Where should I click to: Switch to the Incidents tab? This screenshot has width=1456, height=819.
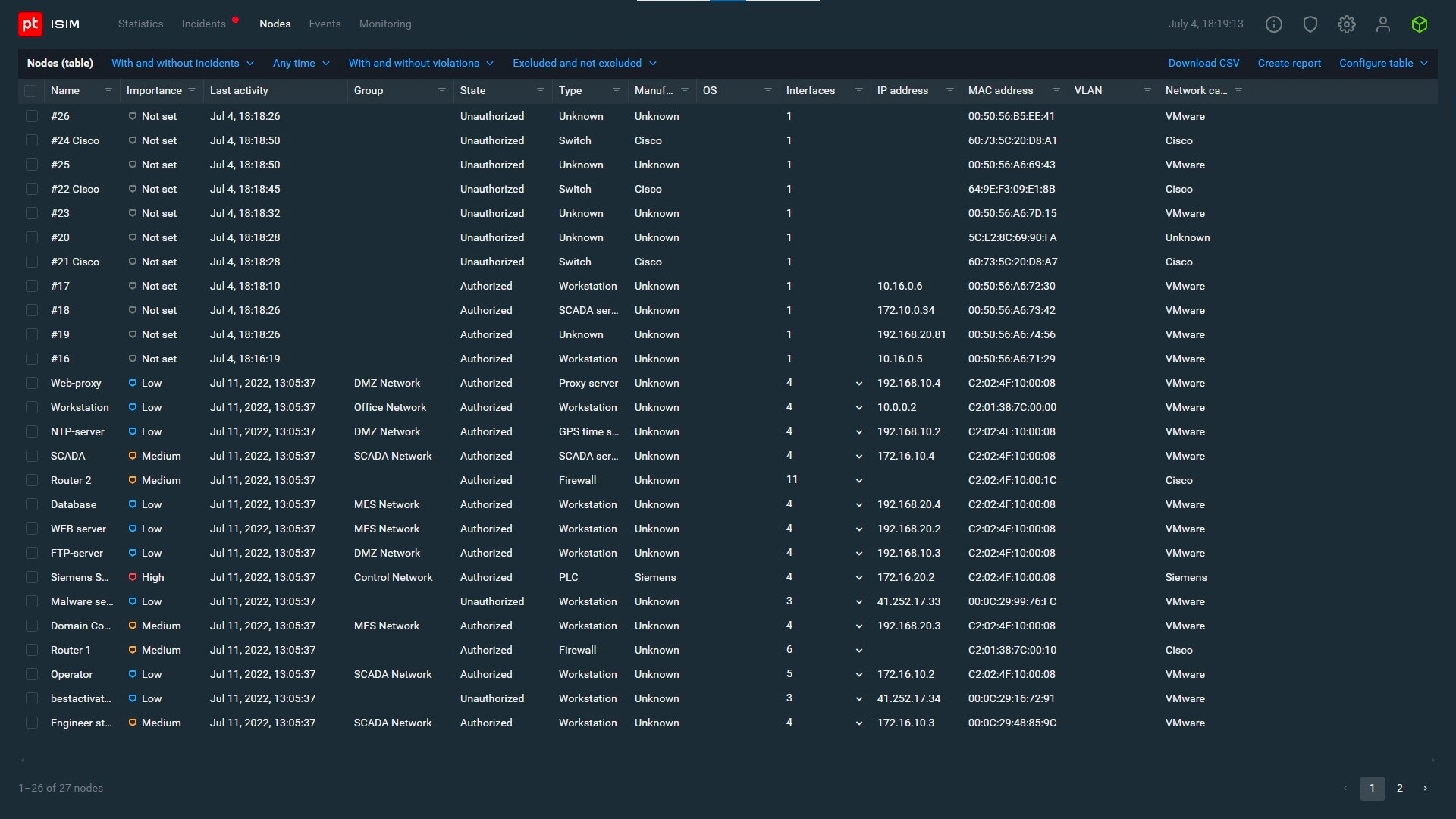(204, 24)
